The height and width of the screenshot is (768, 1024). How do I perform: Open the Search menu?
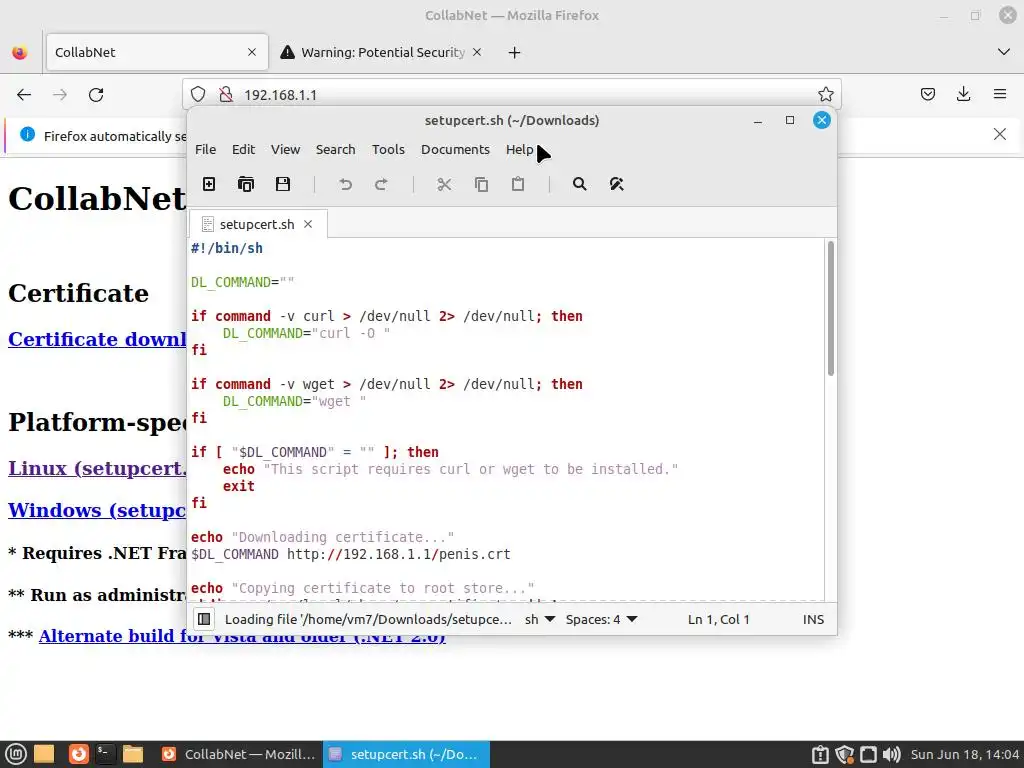pos(336,150)
